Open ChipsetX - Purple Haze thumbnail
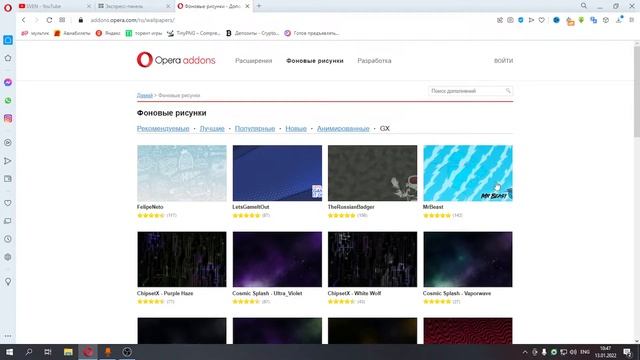This screenshot has width=640, height=360. coord(182,259)
